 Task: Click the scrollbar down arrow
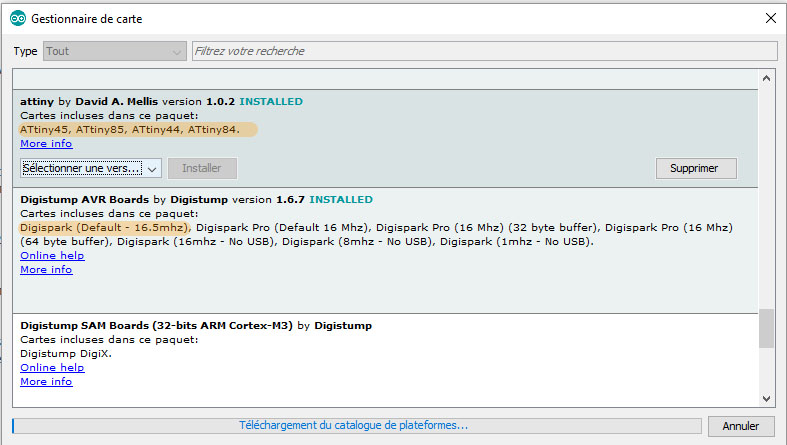coord(766,399)
